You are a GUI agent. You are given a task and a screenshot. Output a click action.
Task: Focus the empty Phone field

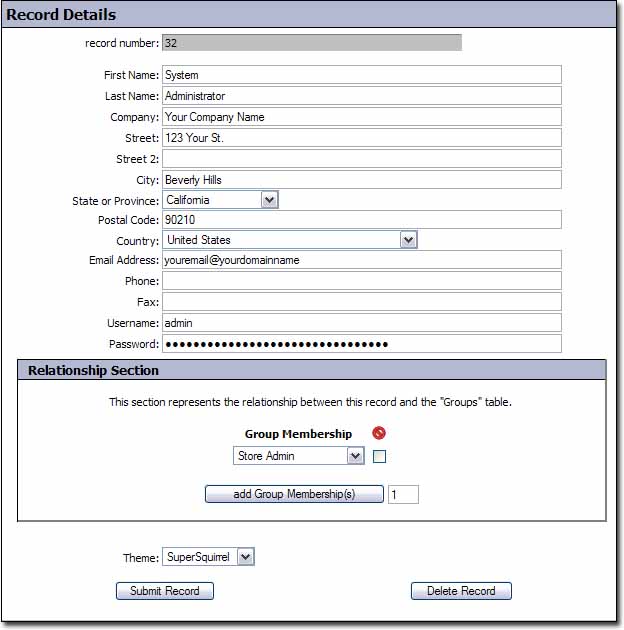click(x=361, y=281)
